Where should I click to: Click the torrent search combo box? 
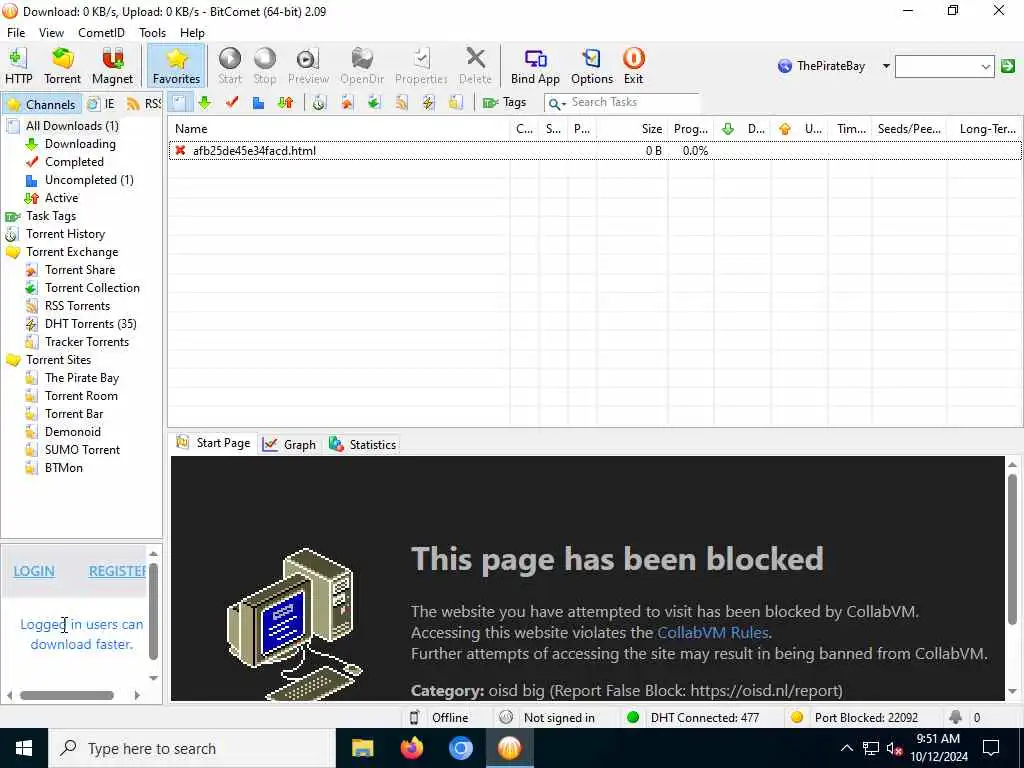[944, 66]
